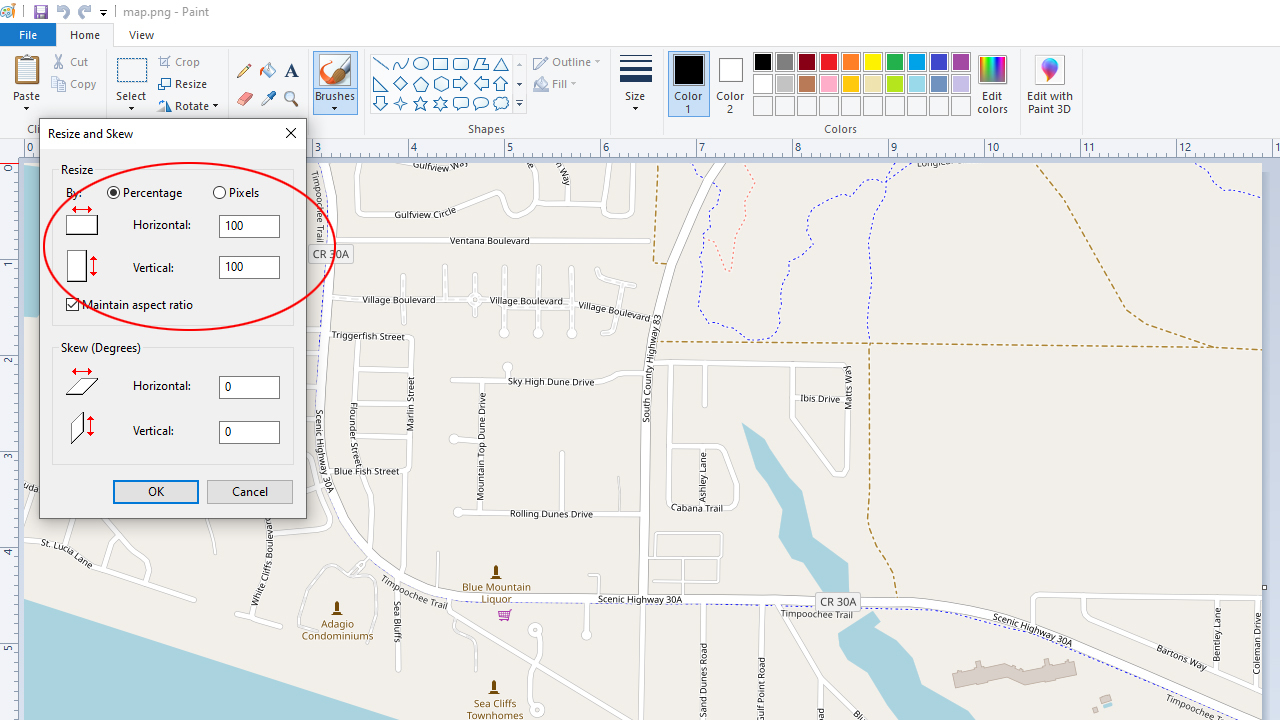This screenshot has height=720, width=1280.
Task: Click the Save icon in the title bar
Action: pos(41,12)
